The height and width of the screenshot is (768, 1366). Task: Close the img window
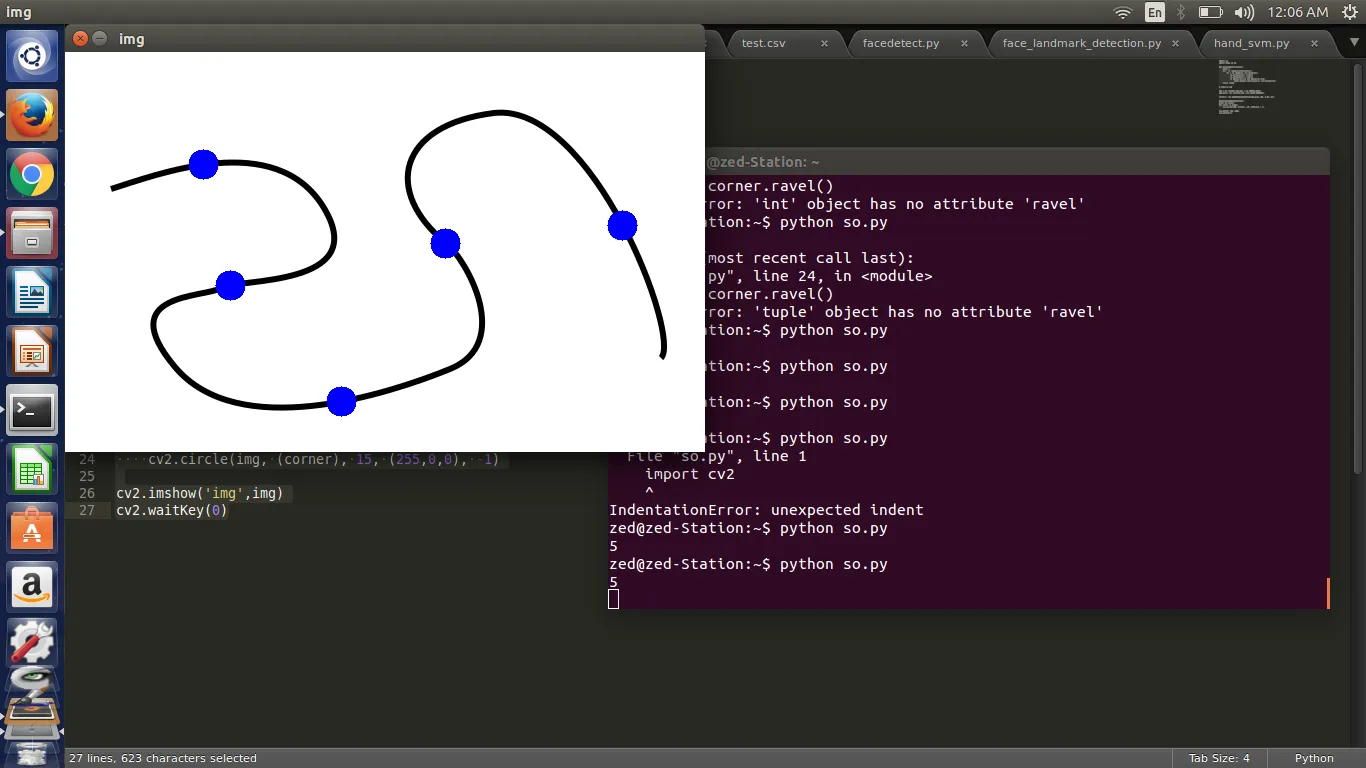pyautogui.click(x=81, y=39)
